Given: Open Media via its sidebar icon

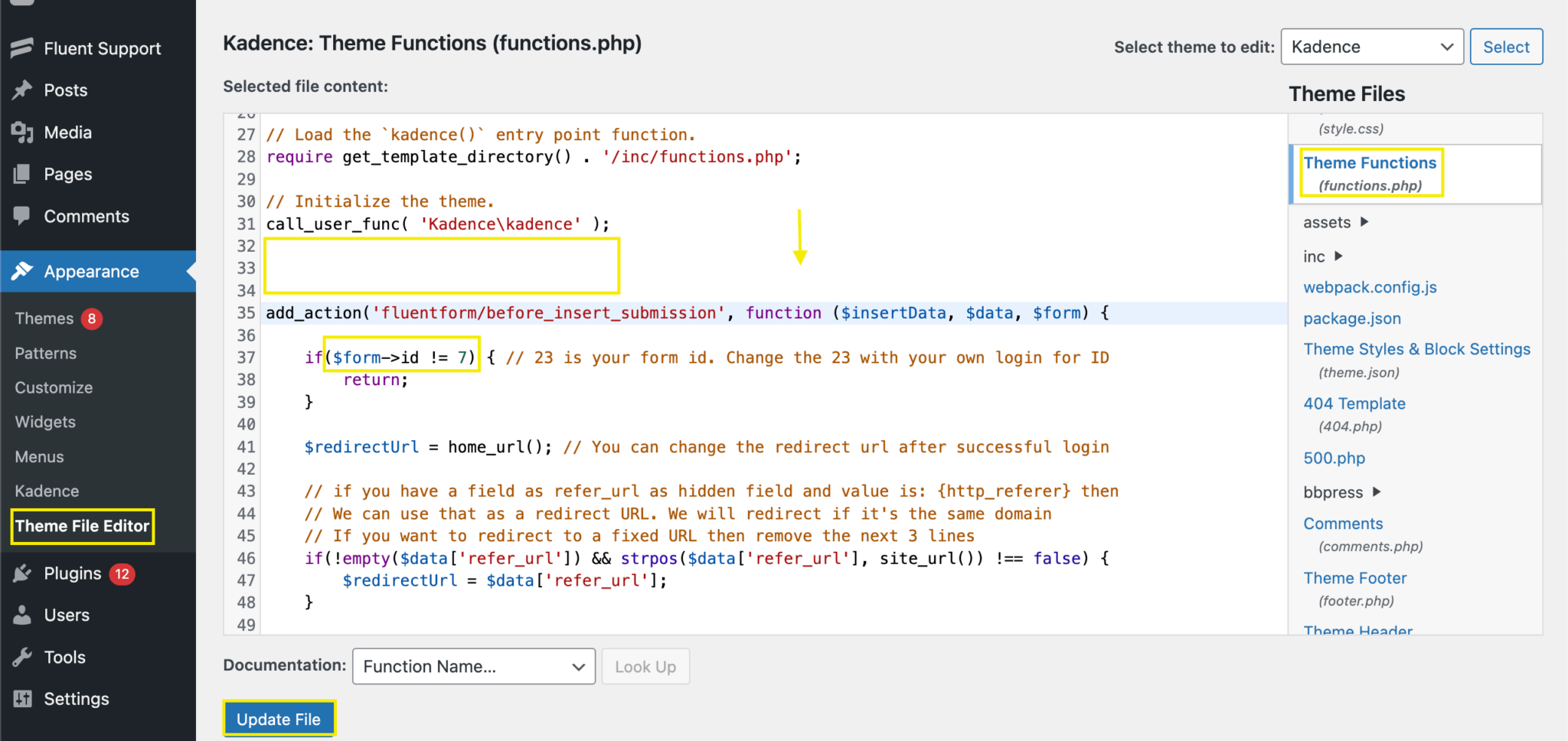Looking at the screenshot, I should click(x=22, y=132).
